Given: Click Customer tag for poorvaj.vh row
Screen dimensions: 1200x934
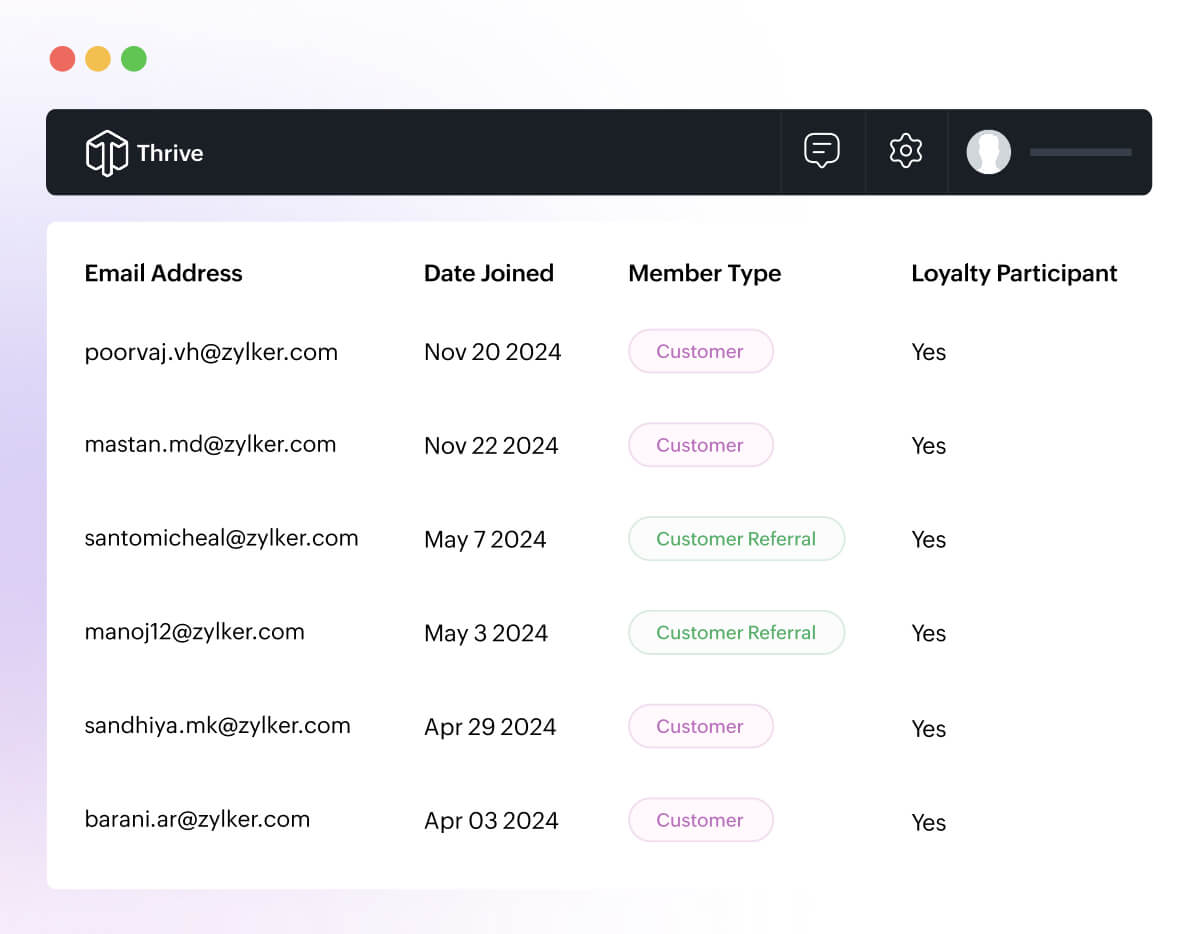Looking at the screenshot, I should [x=700, y=352].
